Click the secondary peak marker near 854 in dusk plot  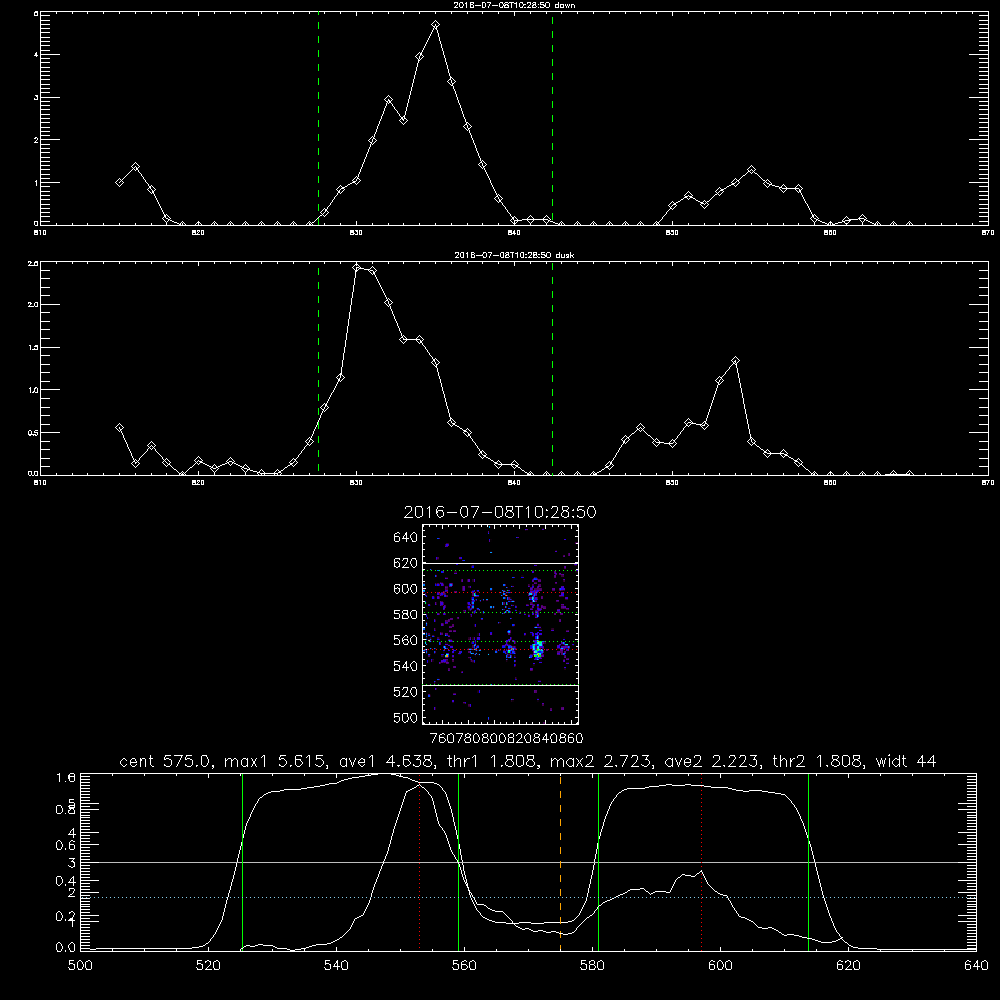735,361
